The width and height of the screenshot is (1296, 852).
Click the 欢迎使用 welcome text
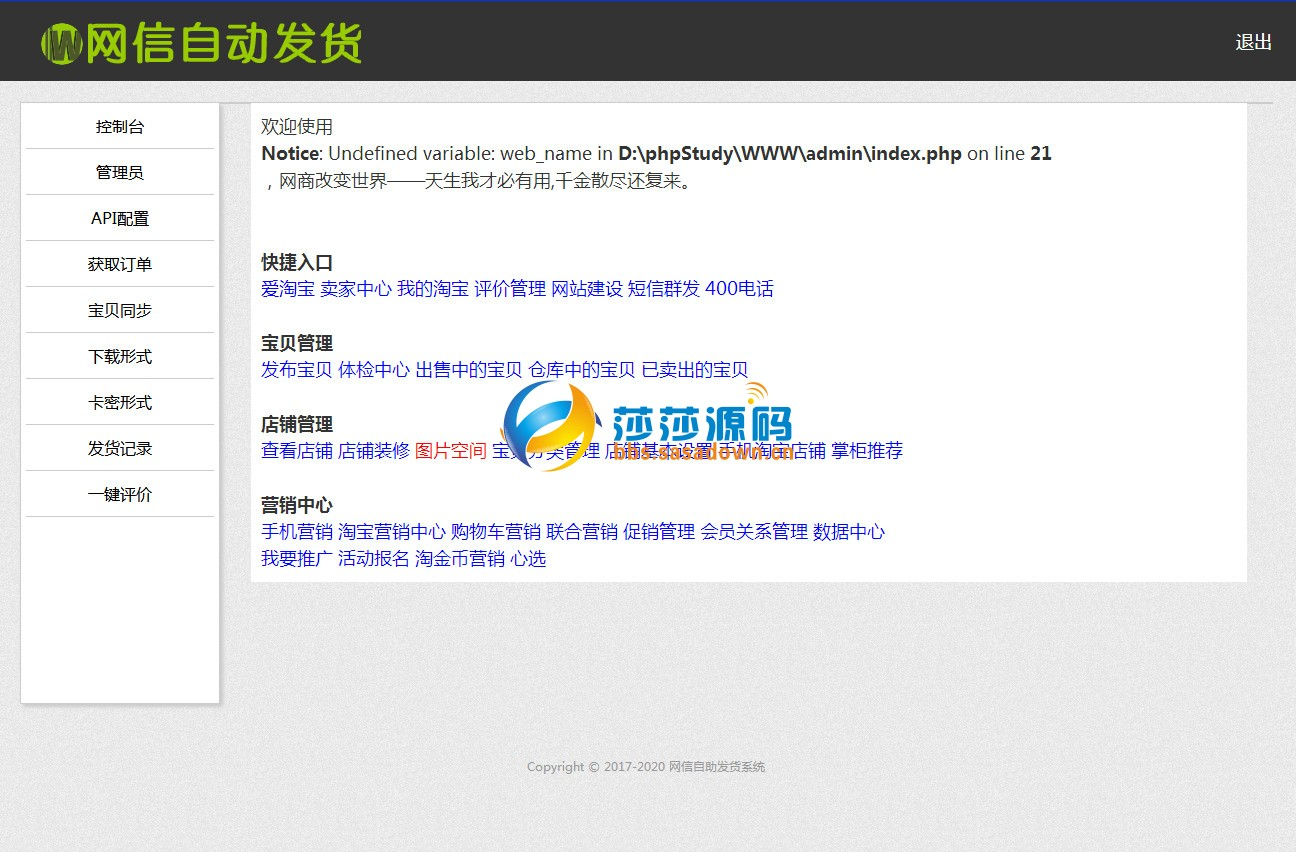297,127
